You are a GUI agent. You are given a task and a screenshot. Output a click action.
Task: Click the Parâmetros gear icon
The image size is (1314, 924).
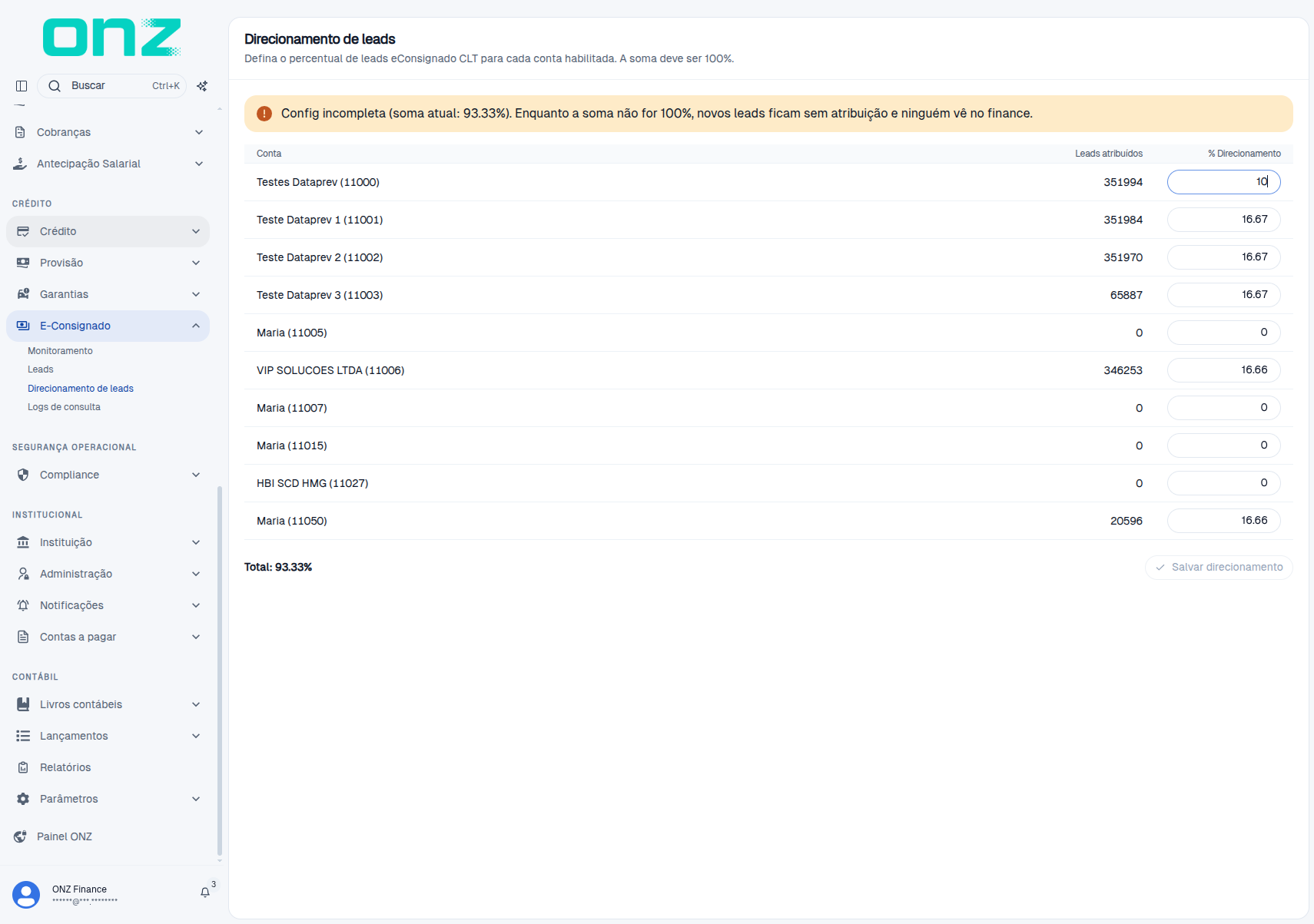point(23,799)
